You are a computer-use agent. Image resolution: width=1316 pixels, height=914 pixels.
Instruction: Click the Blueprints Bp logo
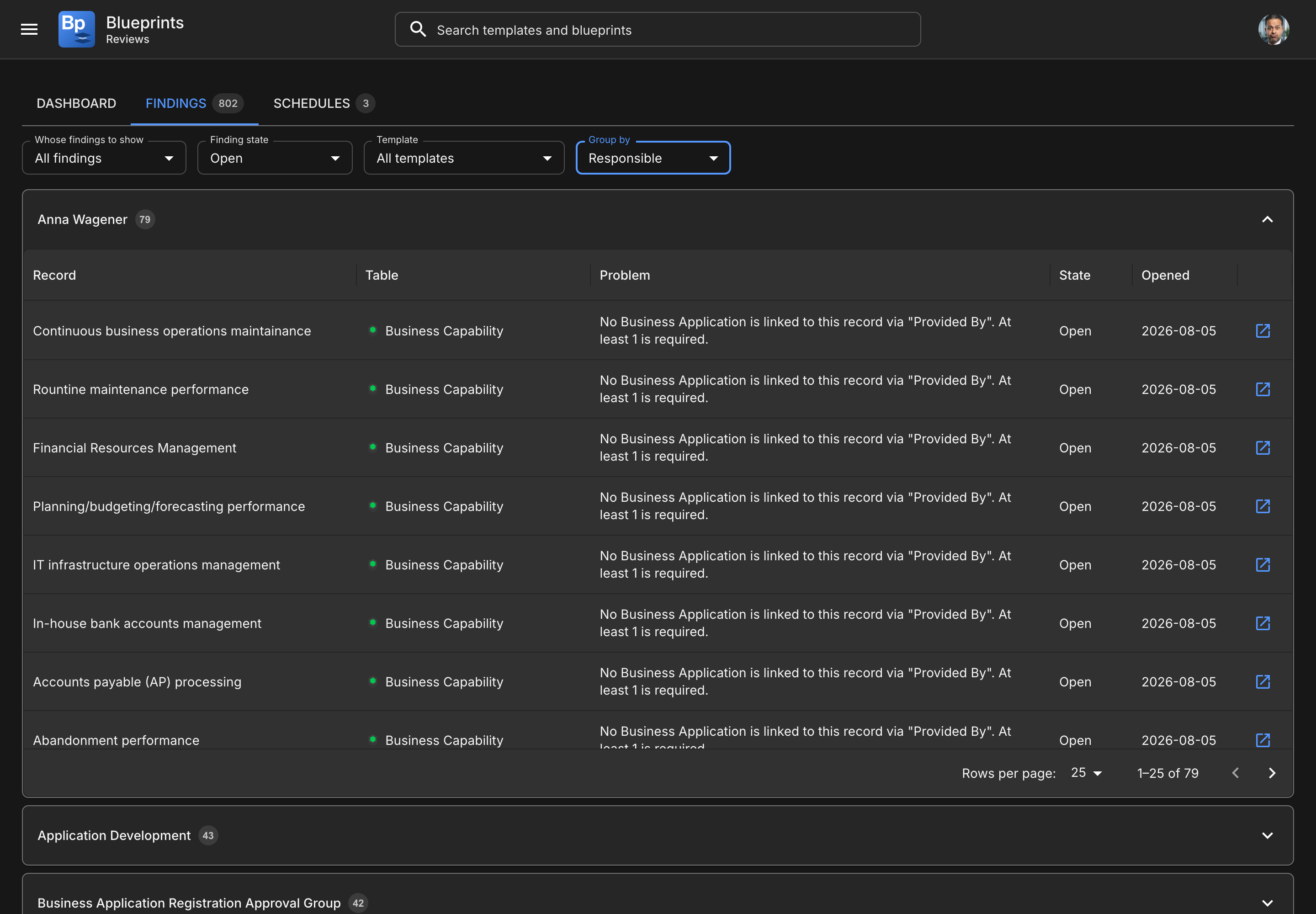77,29
